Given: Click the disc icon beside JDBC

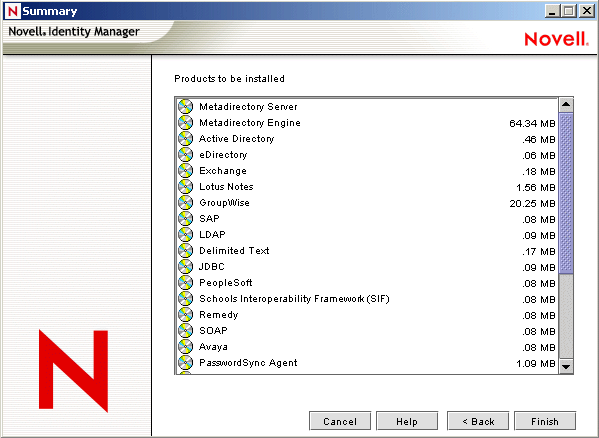Looking at the screenshot, I should point(186,267).
